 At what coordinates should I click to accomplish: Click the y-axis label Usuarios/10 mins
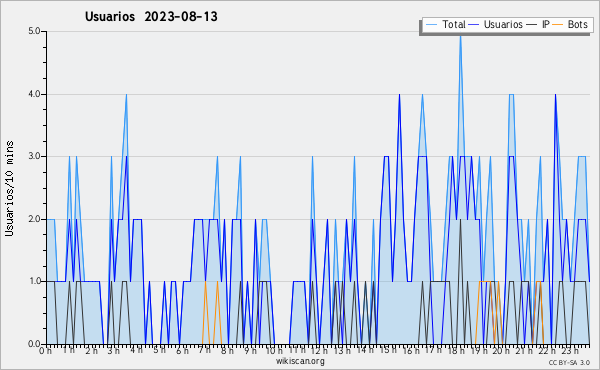pos(10,188)
